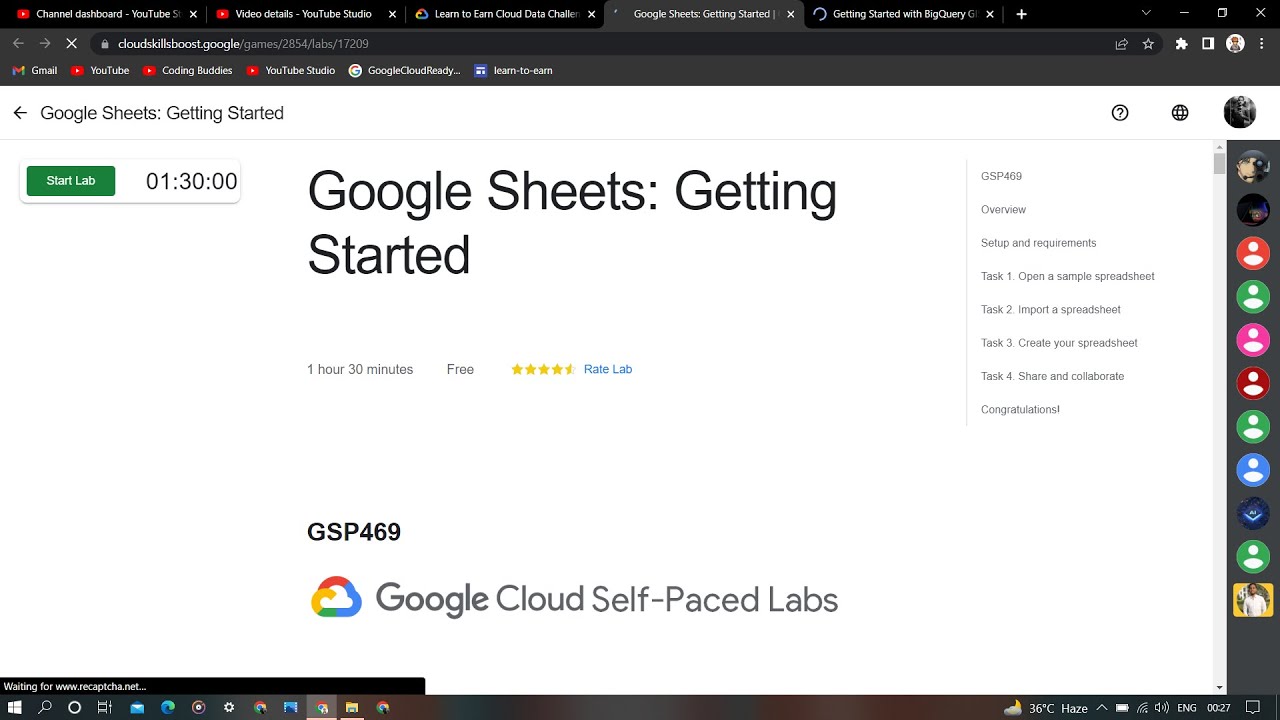Open Settings gear on the taskbar

229,707
